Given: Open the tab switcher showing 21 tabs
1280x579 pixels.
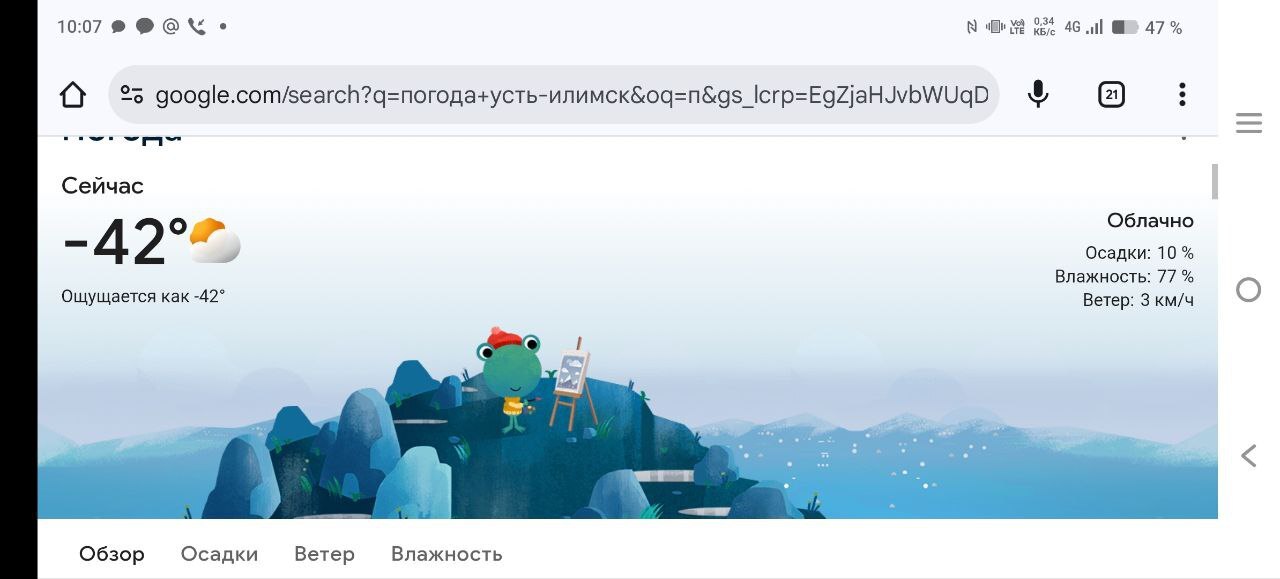Looking at the screenshot, I should coord(1111,95).
